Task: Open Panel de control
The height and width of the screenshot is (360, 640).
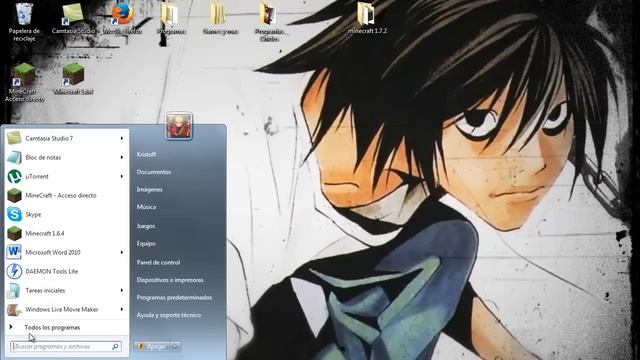Action: [x=158, y=262]
